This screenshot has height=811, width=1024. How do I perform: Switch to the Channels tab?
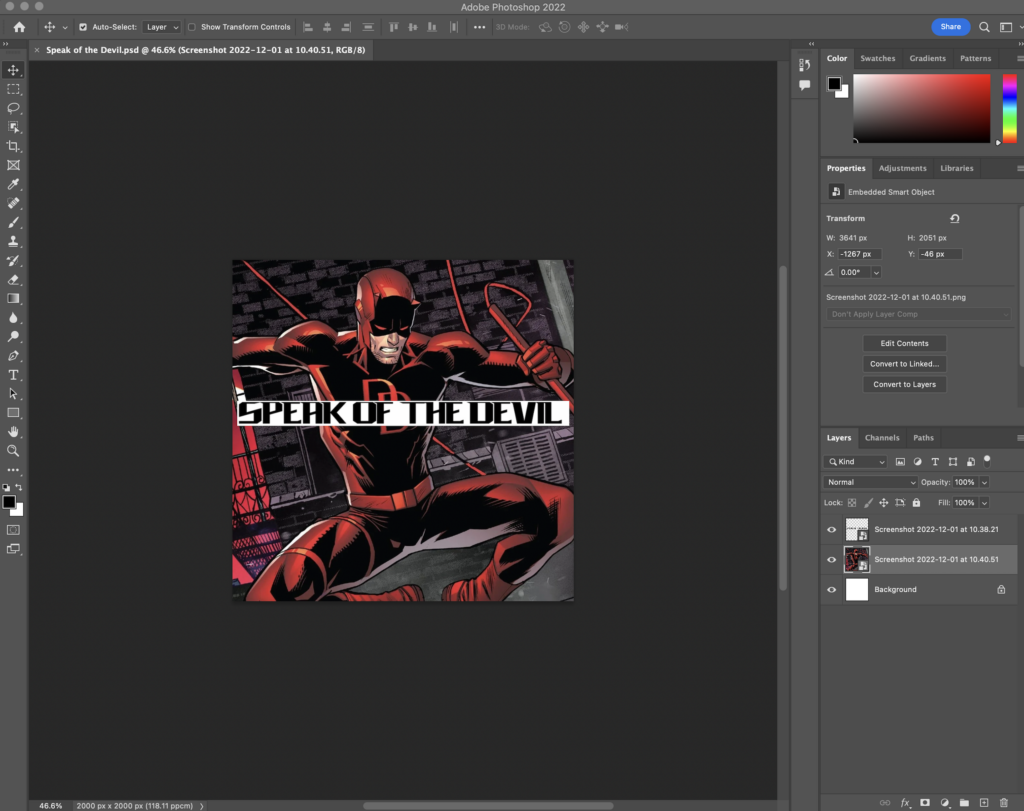(x=882, y=438)
